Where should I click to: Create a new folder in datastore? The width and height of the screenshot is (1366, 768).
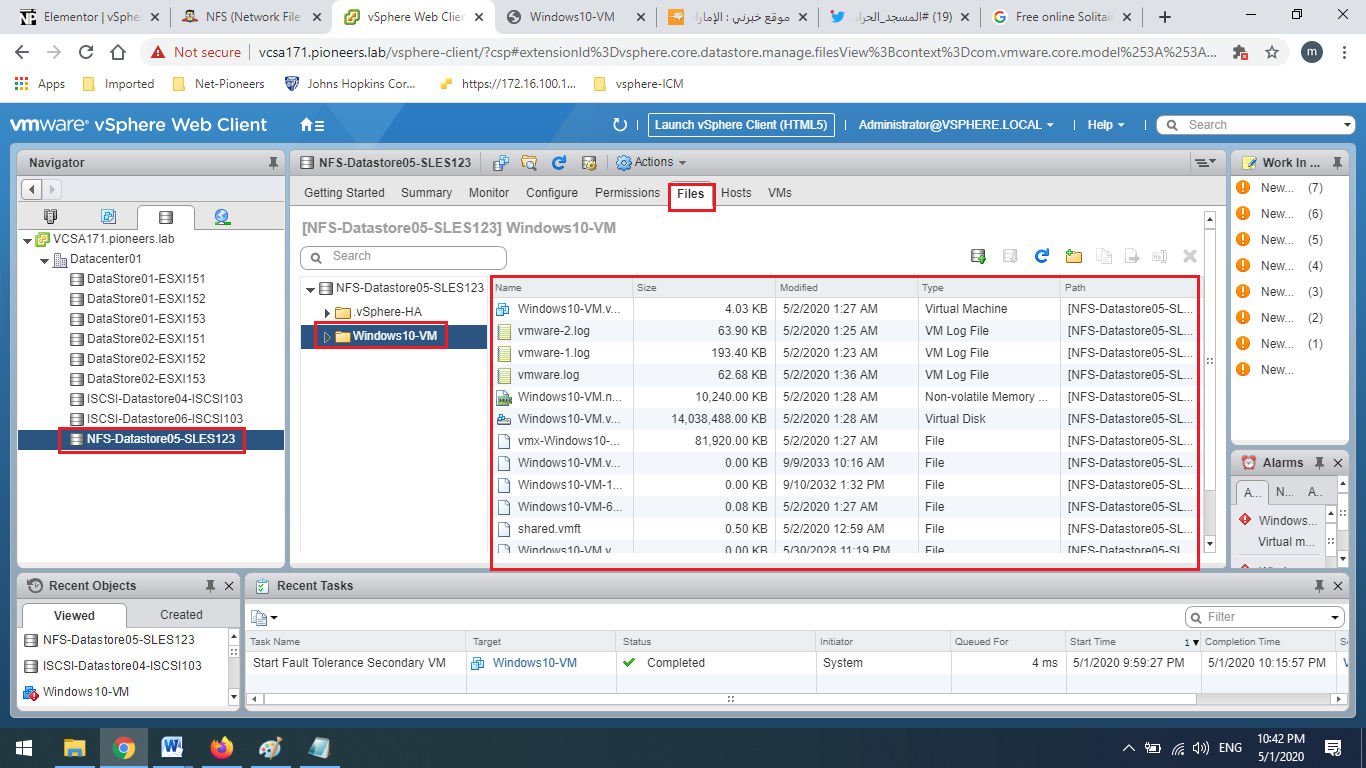click(x=1073, y=257)
